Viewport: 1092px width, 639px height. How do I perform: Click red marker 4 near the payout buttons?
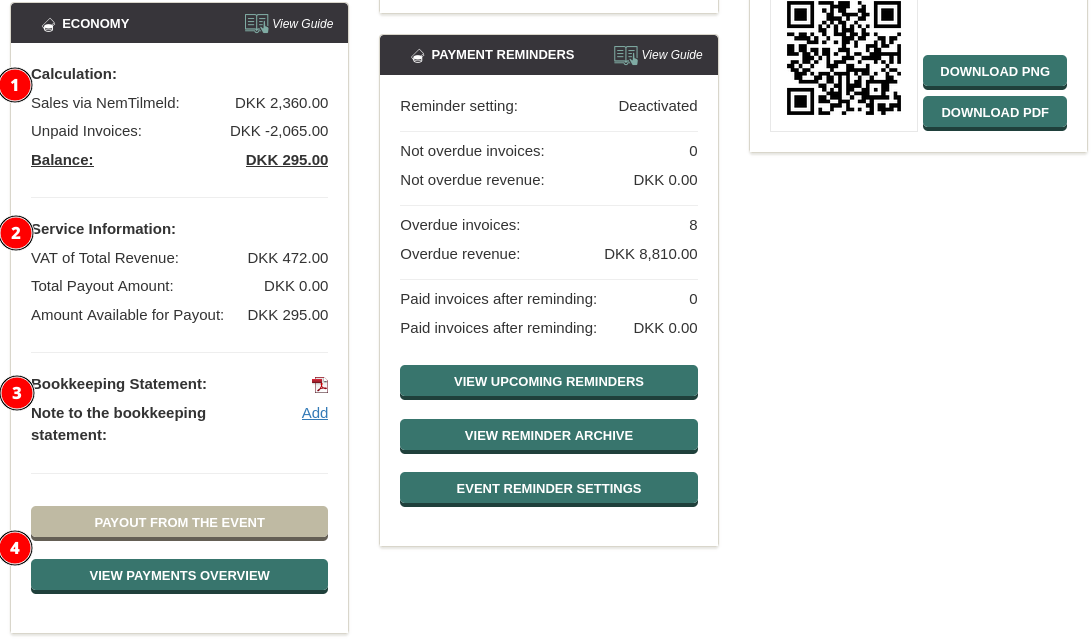point(15,548)
